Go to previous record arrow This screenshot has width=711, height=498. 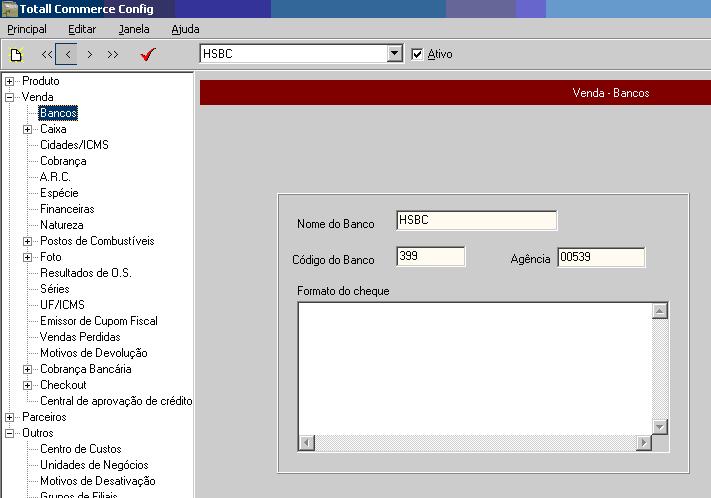(68, 55)
